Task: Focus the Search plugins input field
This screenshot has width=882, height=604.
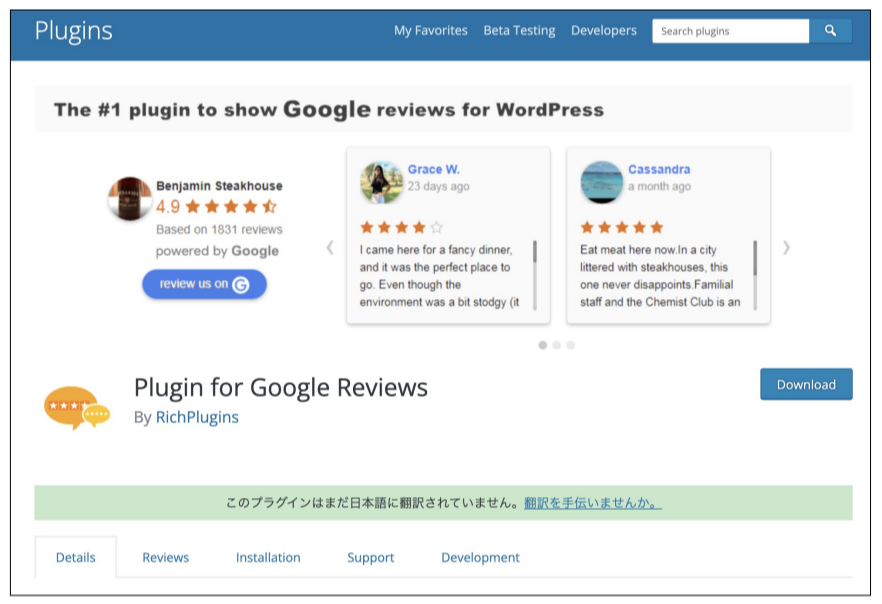Action: point(731,31)
